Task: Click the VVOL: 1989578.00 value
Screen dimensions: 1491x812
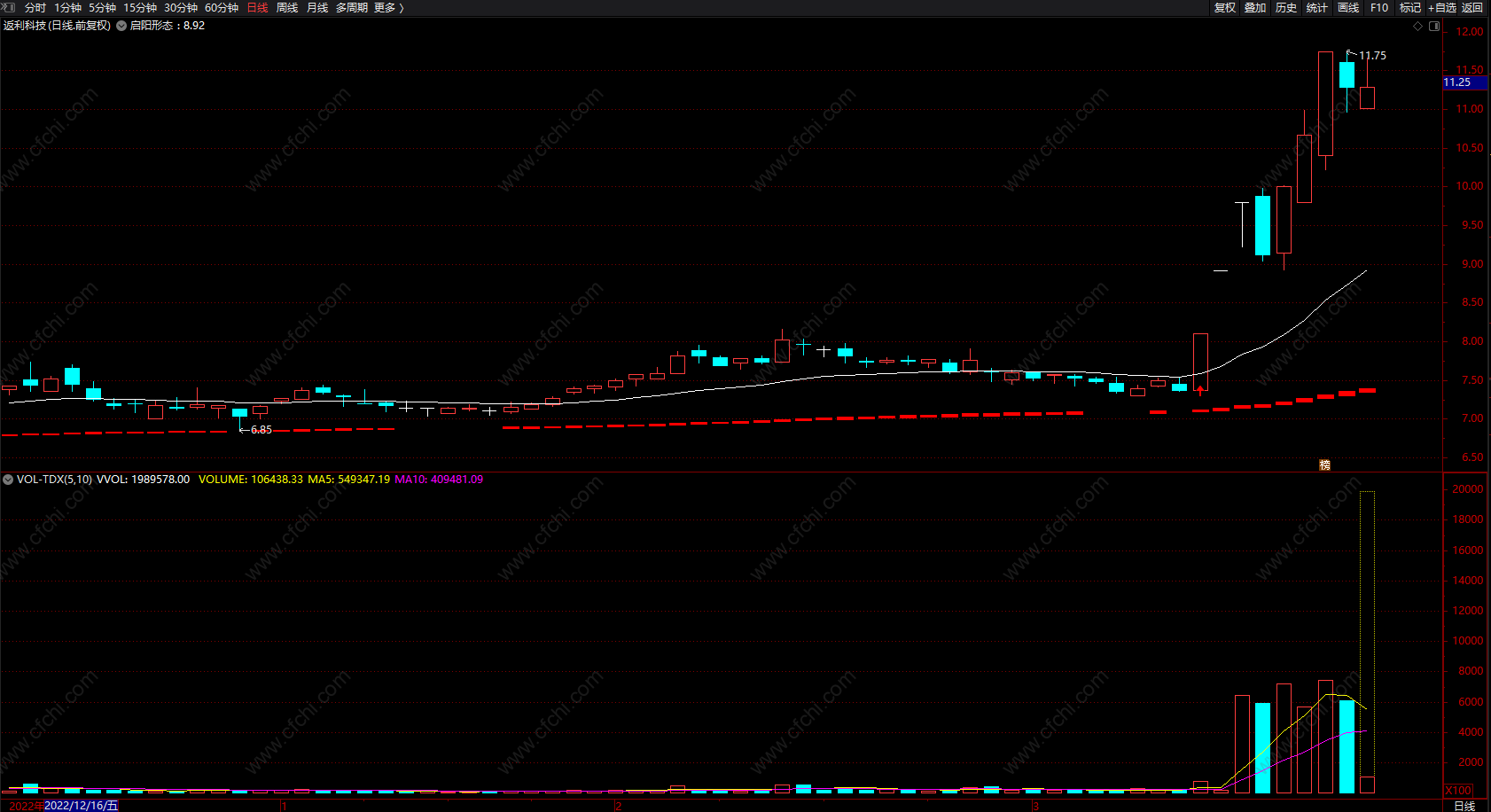Action: point(144,480)
